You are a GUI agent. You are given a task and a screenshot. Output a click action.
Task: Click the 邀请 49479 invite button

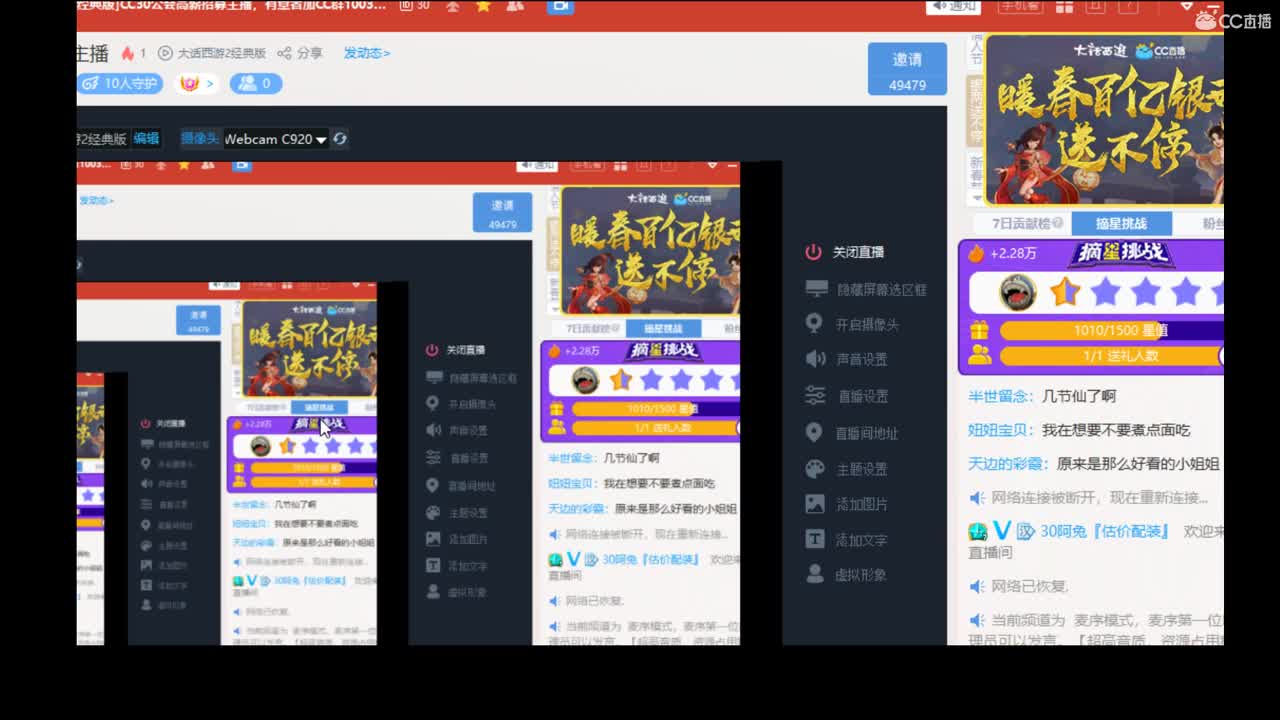(907, 69)
